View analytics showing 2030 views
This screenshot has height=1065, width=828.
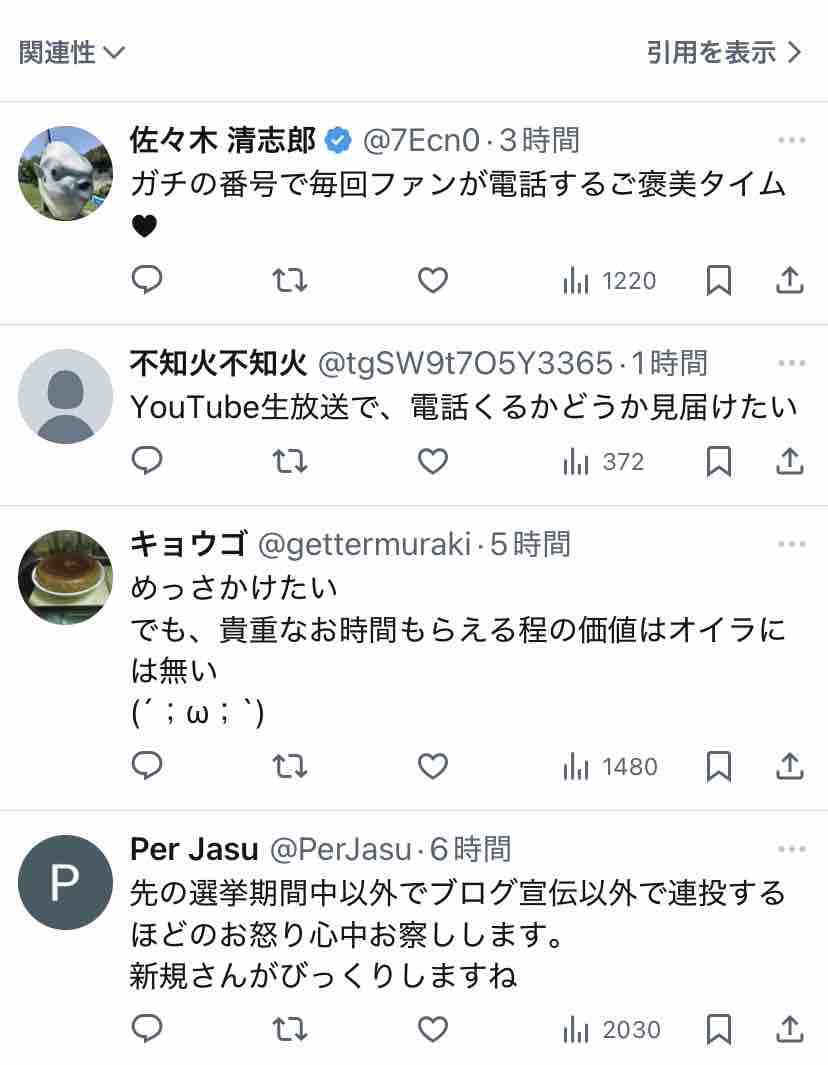[x=611, y=1030]
